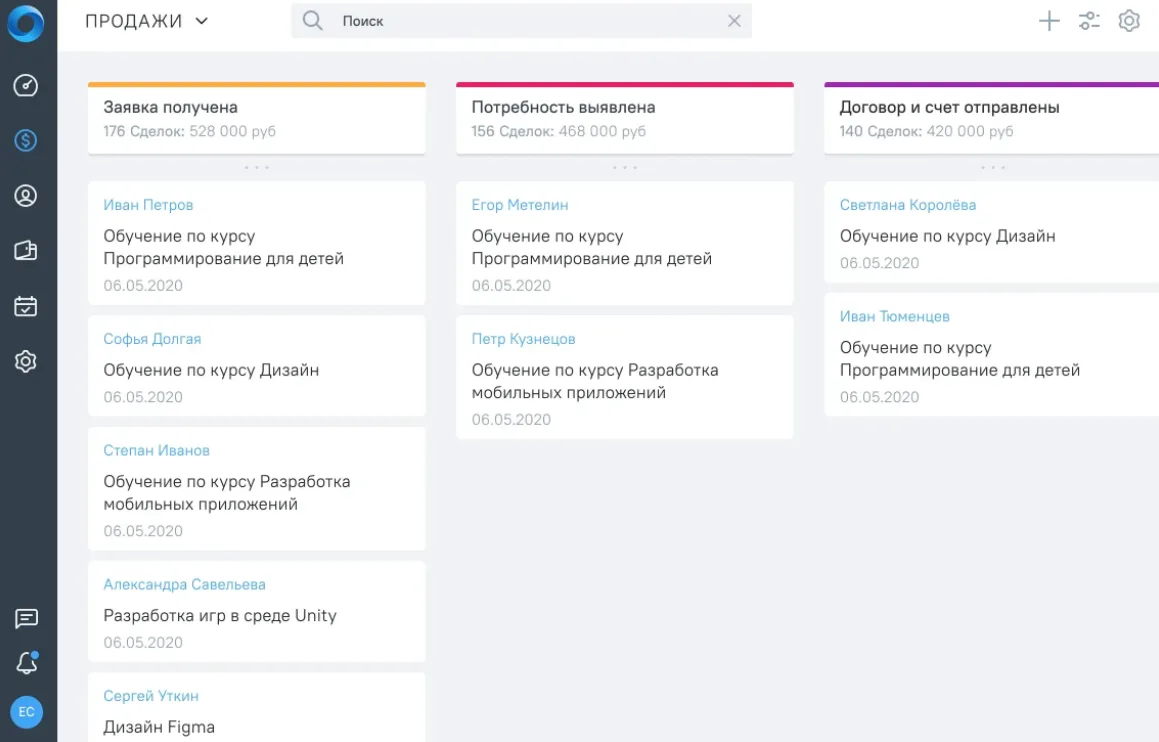Open the contacts person icon in sidebar
This screenshot has height=742, width=1159.
(26, 196)
